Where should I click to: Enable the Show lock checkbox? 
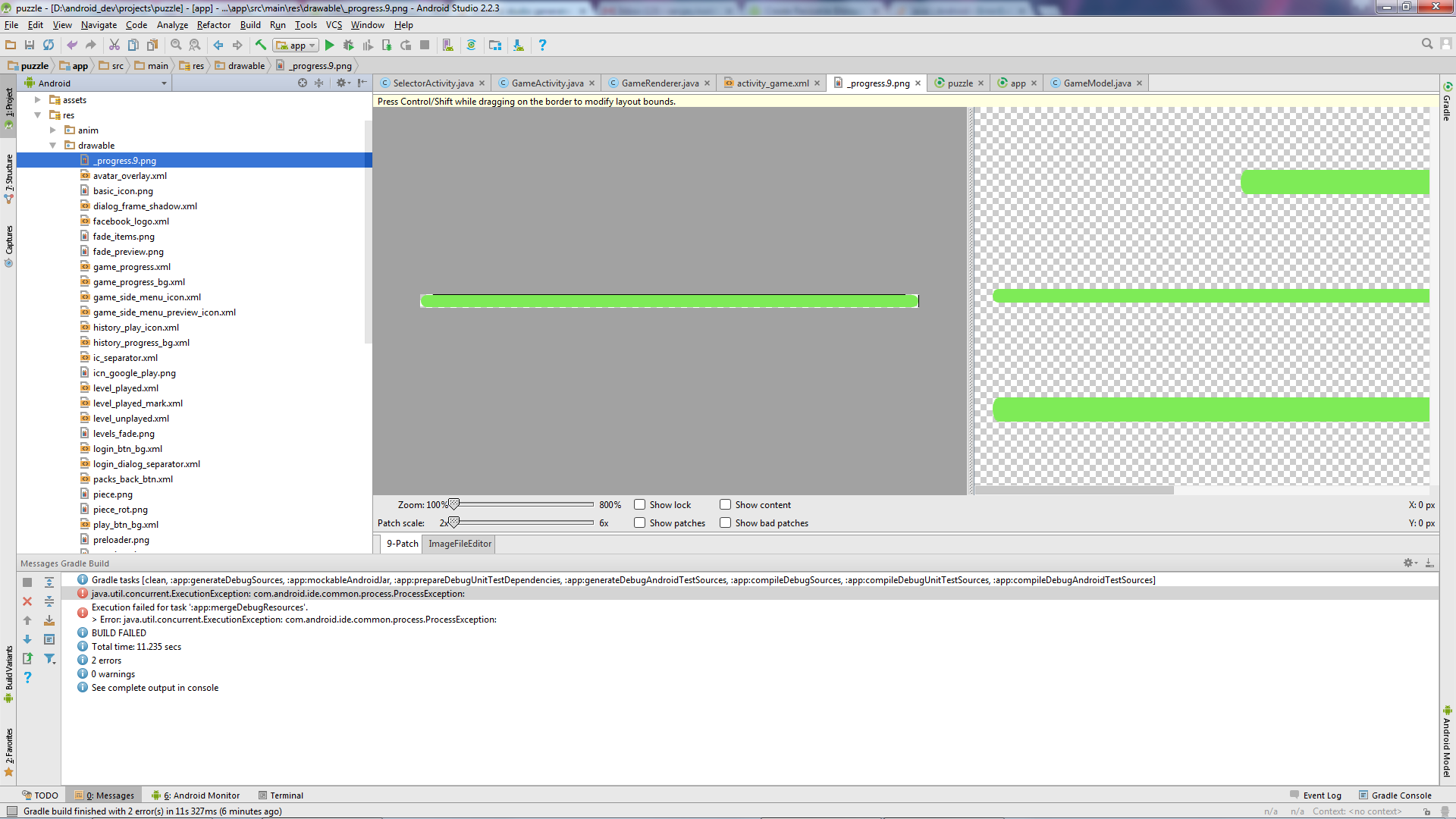640,505
